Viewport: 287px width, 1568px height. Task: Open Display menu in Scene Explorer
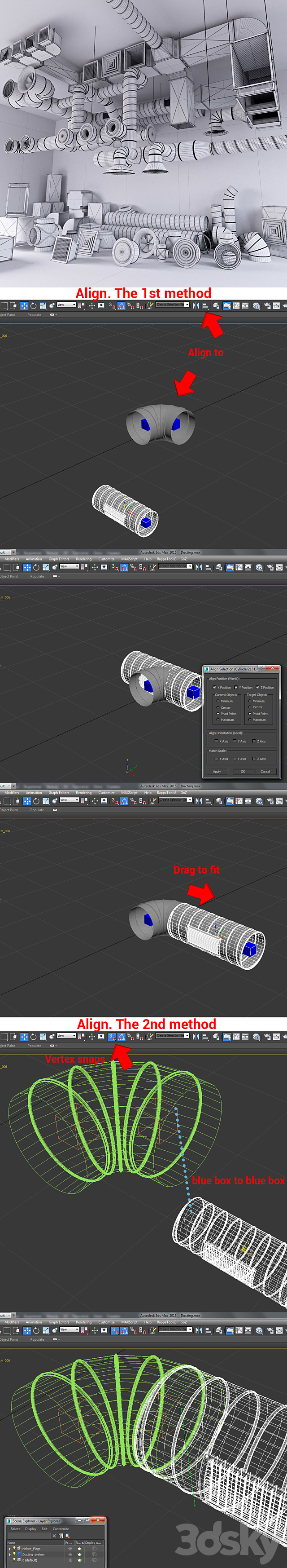point(30,1529)
